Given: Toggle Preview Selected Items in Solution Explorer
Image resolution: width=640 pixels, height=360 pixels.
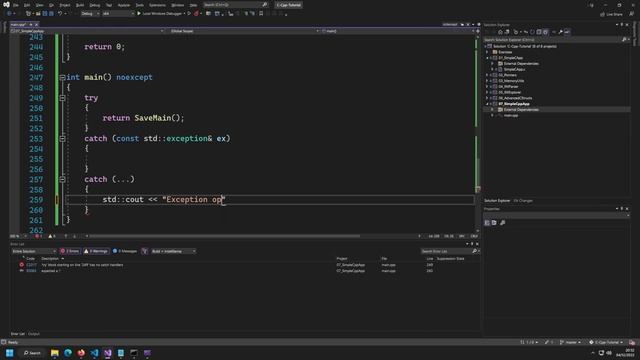Looking at the screenshot, I should pos(567,32).
